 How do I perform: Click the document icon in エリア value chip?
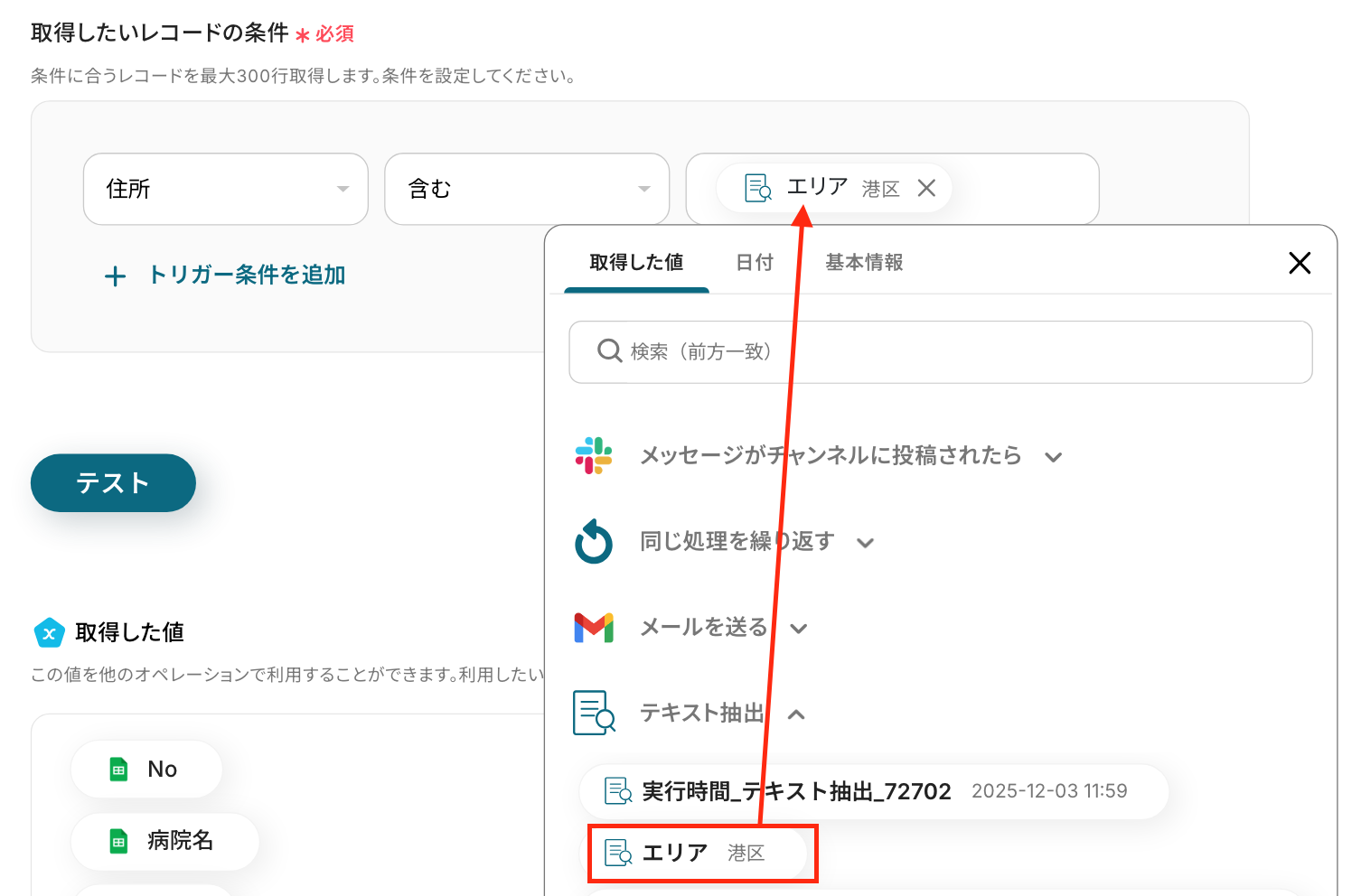point(757,188)
